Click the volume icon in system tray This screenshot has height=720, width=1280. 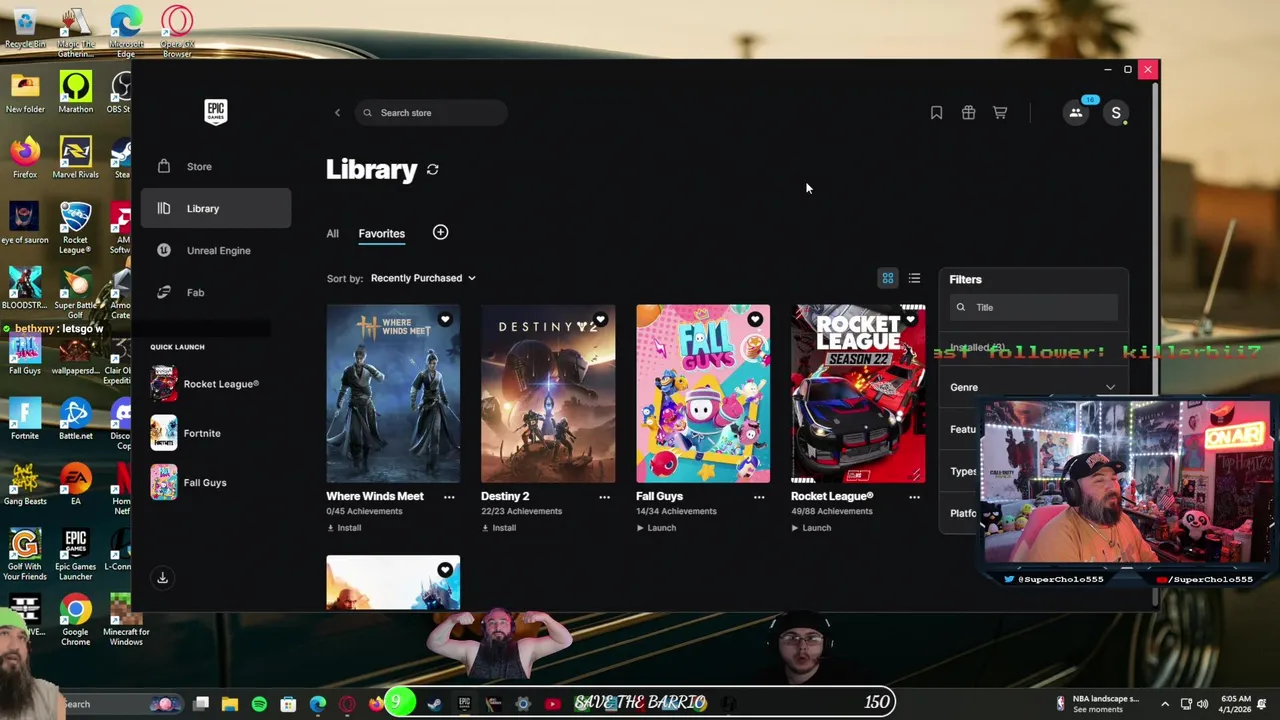pyautogui.click(x=1202, y=704)
